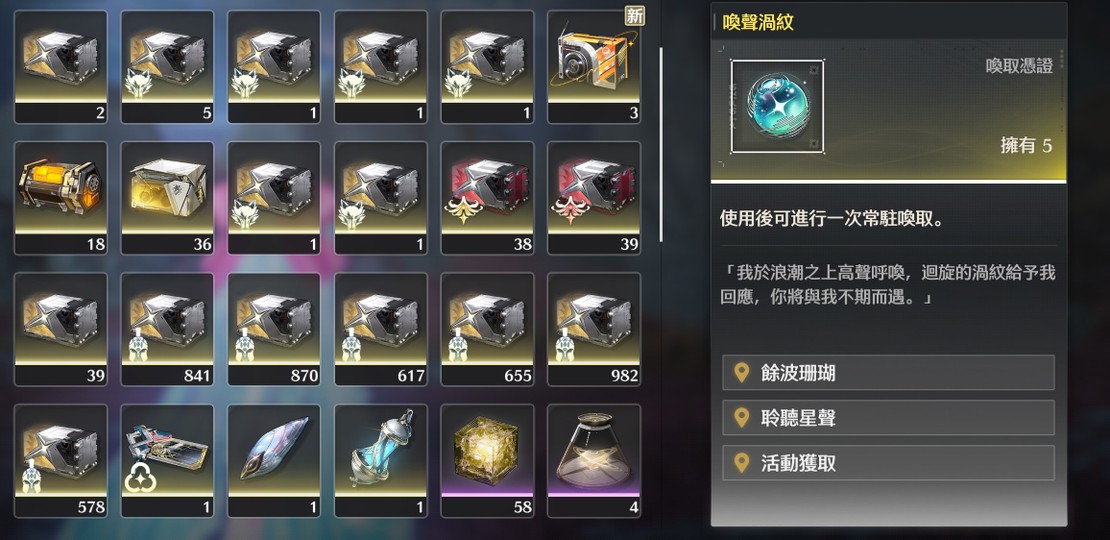This screenshot has width=1110, height=540.
Task: Click the 喚聲渦紋 teal orb preview image
Action: click(777, 107)
